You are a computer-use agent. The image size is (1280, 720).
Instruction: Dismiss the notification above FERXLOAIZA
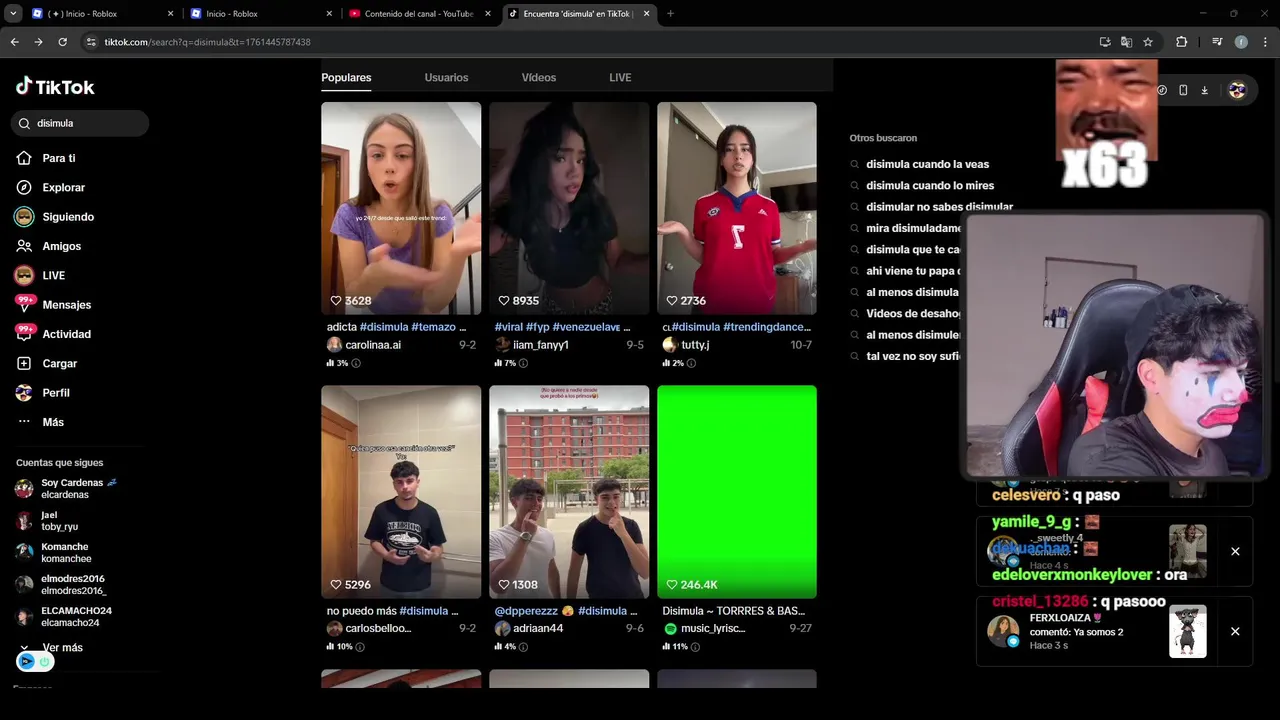1235,551
